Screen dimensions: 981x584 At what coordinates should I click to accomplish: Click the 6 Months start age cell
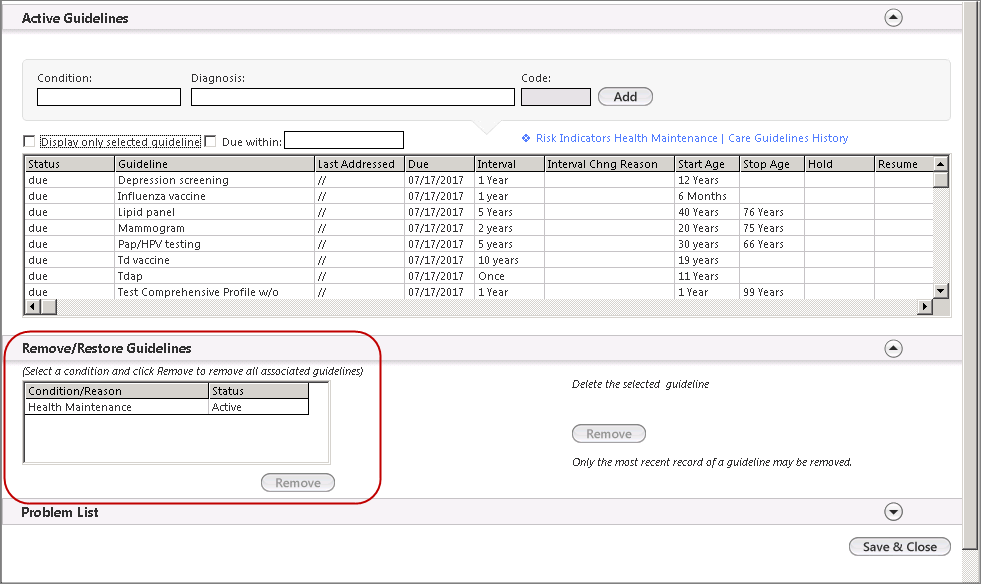pos(708,197)
